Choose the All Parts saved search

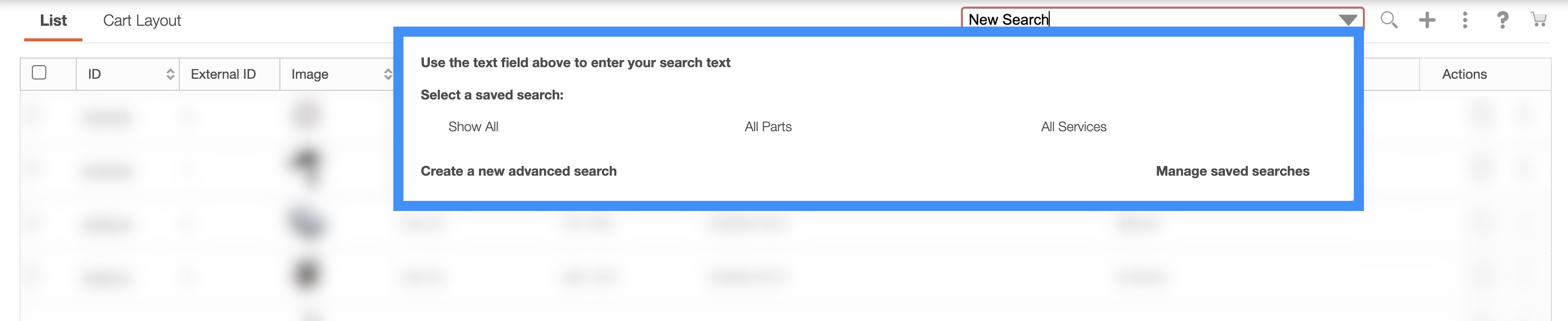coord(767,127)
